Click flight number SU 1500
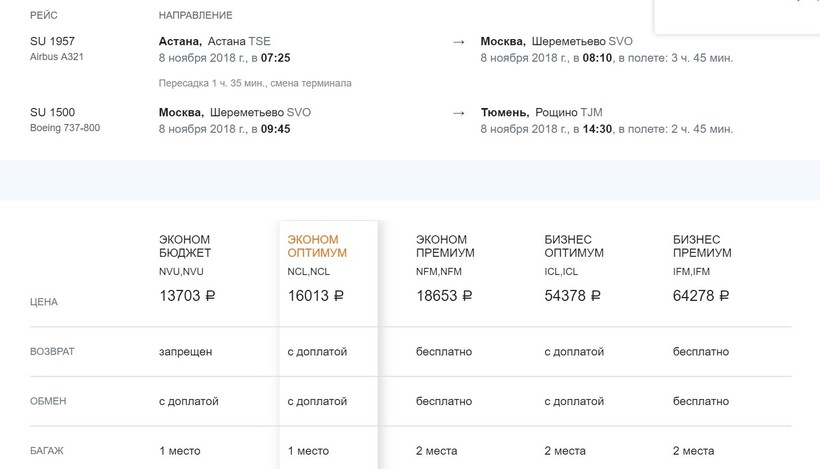This screenshot has height=469, width=820. tap(53, 113)
